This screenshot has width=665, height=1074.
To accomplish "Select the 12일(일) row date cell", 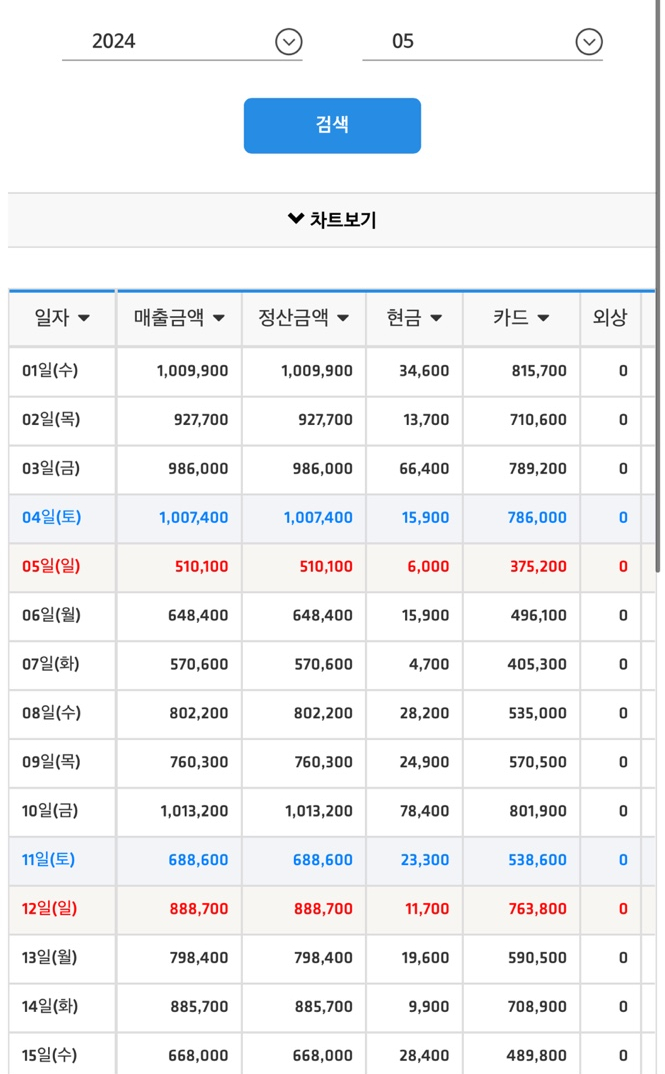I will (x=50, y=909).
